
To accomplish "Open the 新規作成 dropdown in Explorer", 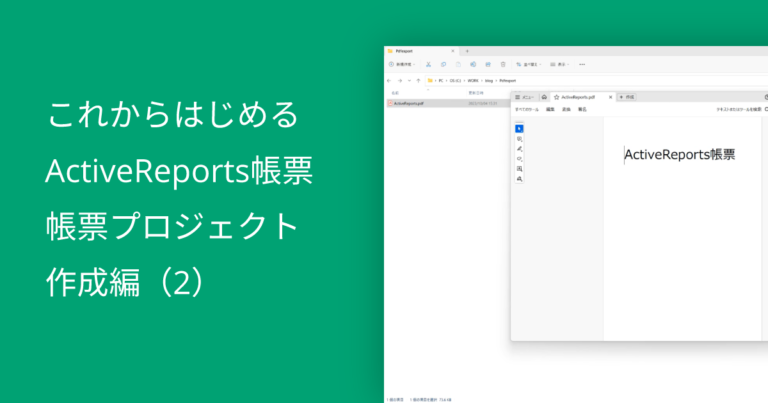I will (x=402, y=64).
